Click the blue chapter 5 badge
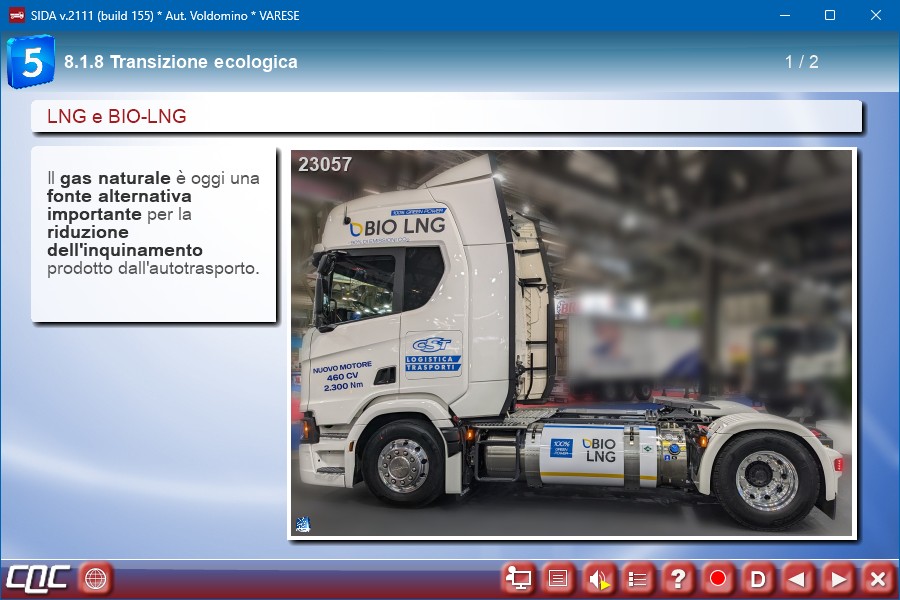The image size is (900, 600). [x=30, y=62]
